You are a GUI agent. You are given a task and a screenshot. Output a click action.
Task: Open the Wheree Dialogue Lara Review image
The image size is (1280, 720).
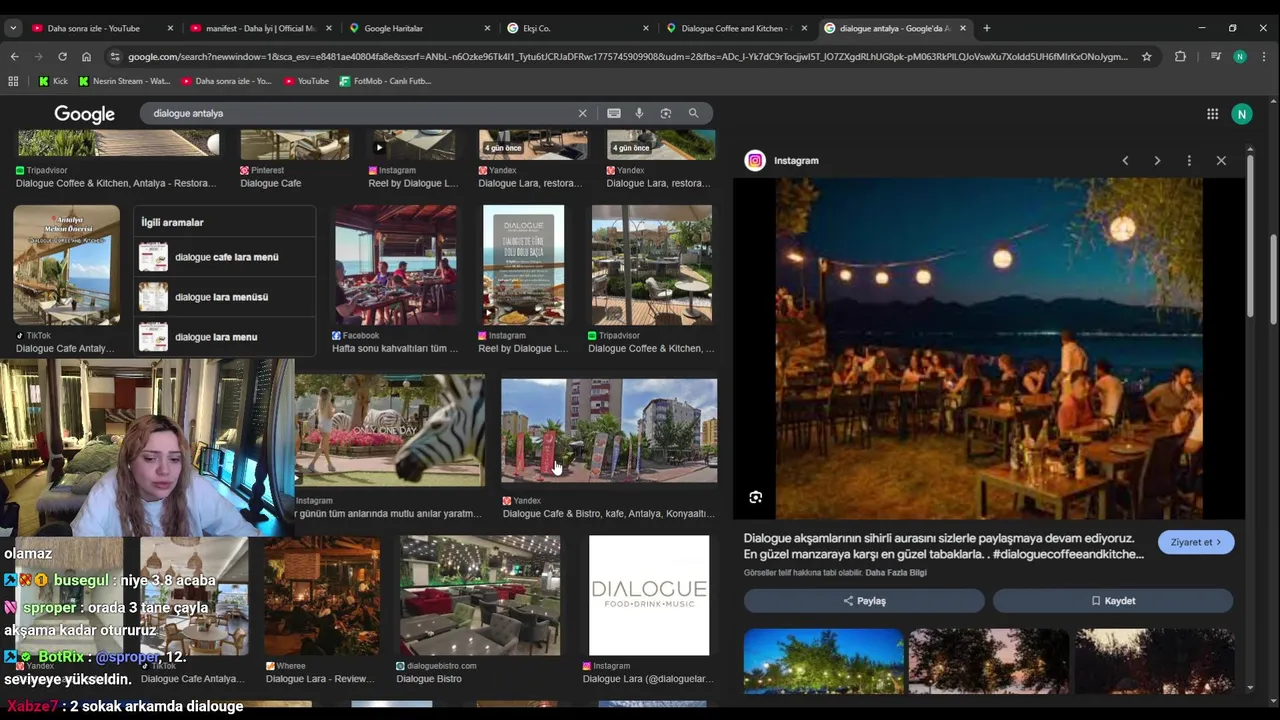pyautogui.click(x=322, y=595)
